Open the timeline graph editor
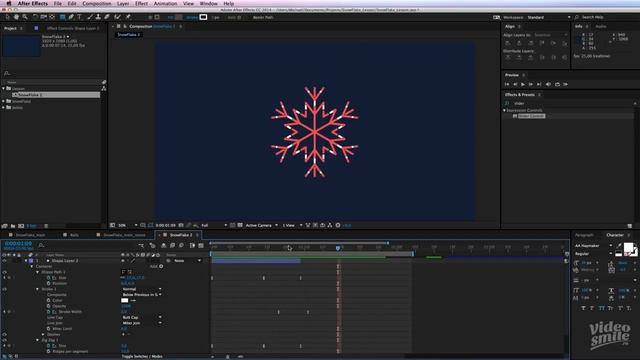640x360 pixels. (x=201, y=245)
